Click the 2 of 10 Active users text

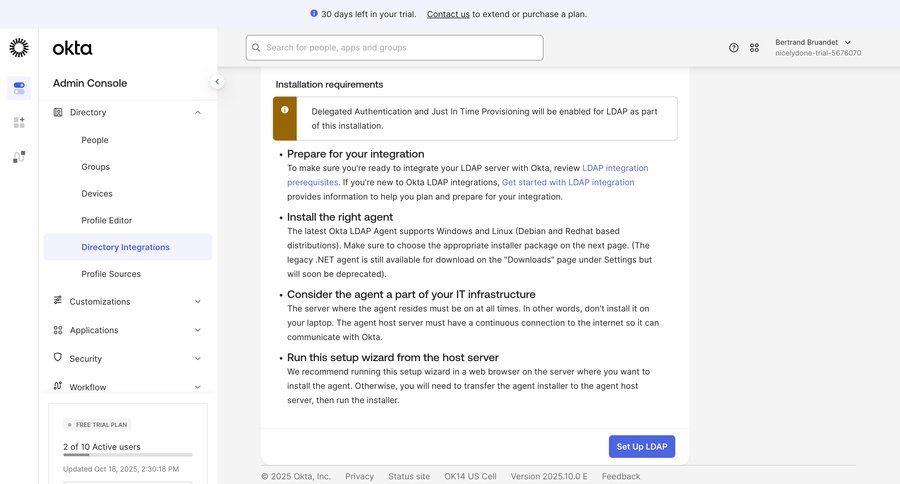click(102, 447)
